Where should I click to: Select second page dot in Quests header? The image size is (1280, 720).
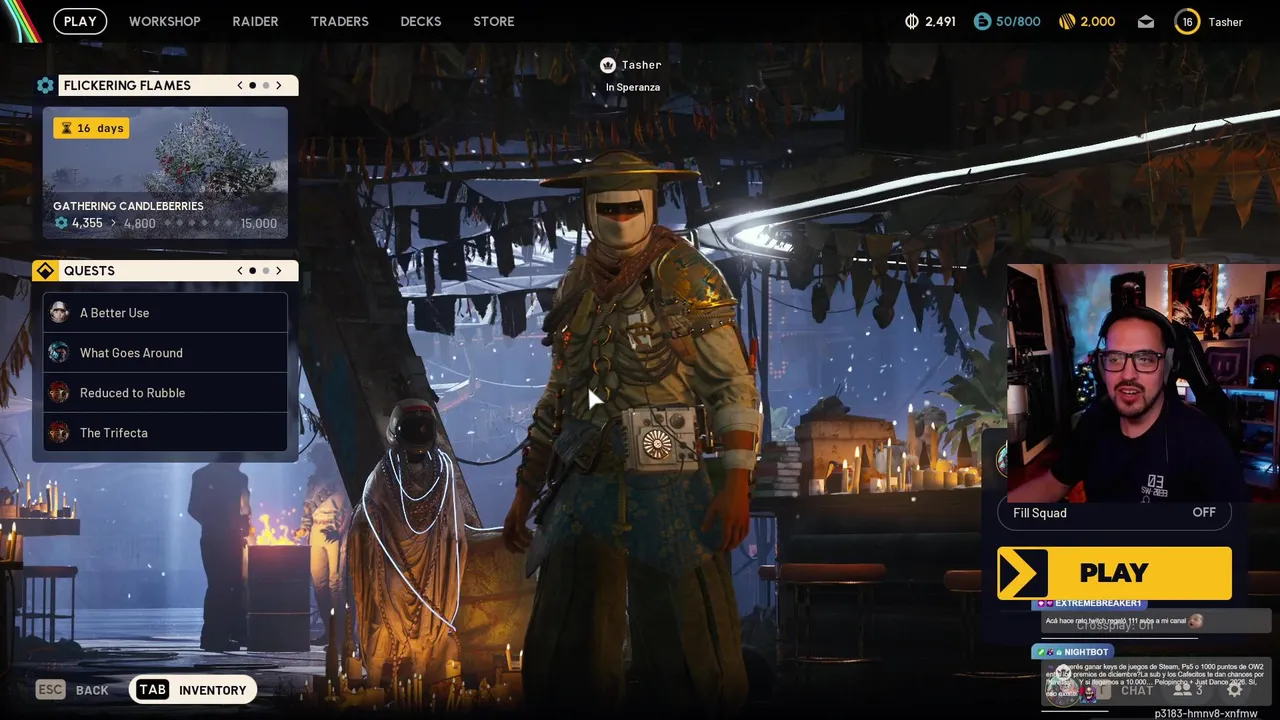266,271
